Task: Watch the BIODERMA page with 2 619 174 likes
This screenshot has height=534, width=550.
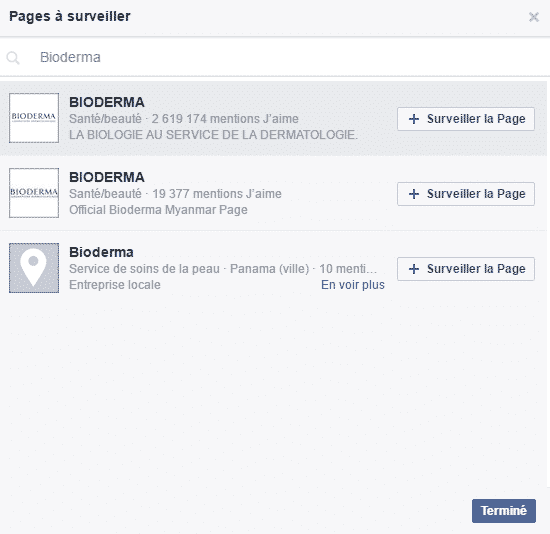Action: (x=466, y=119)
